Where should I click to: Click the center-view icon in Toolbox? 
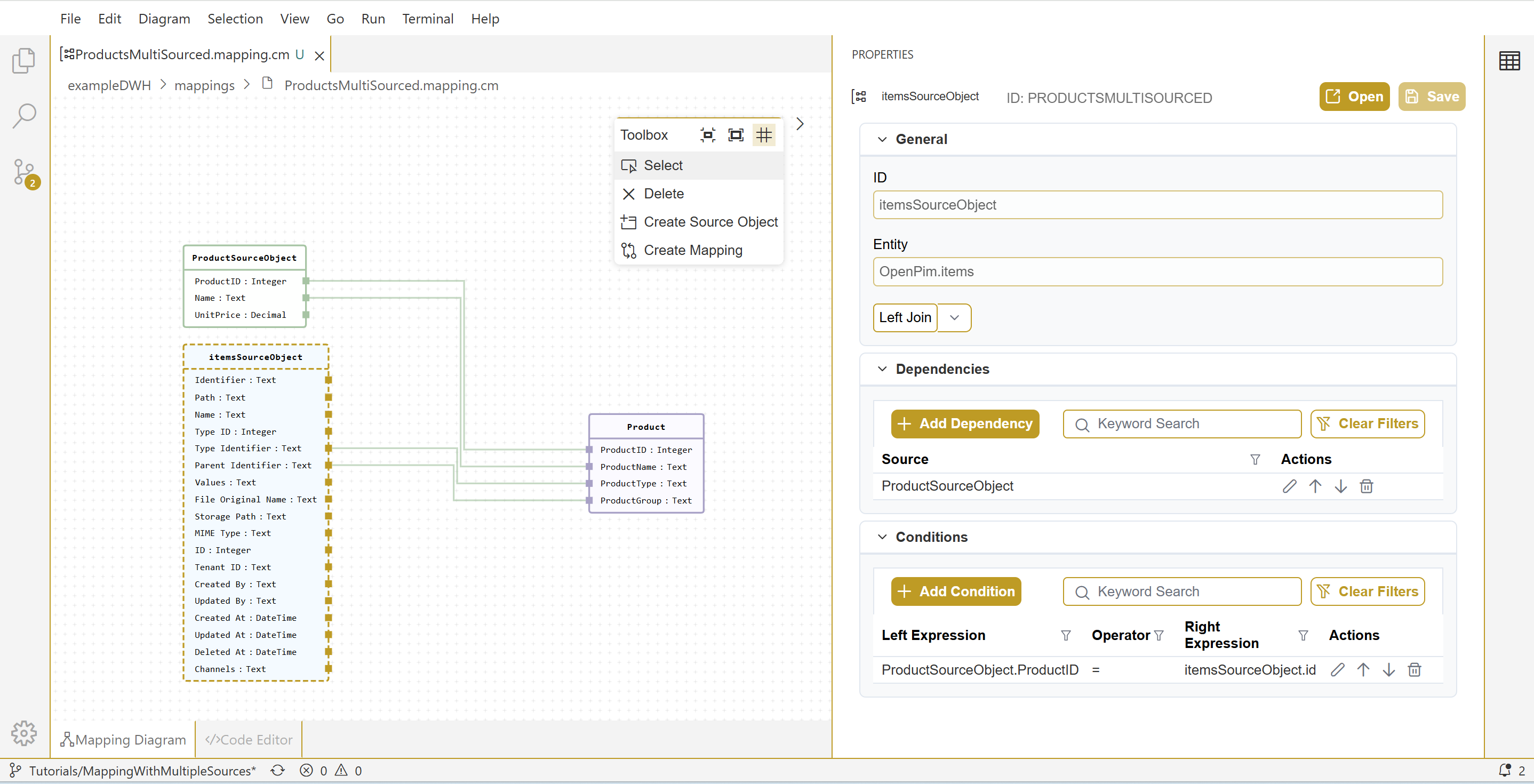click(x=707, y=135)
